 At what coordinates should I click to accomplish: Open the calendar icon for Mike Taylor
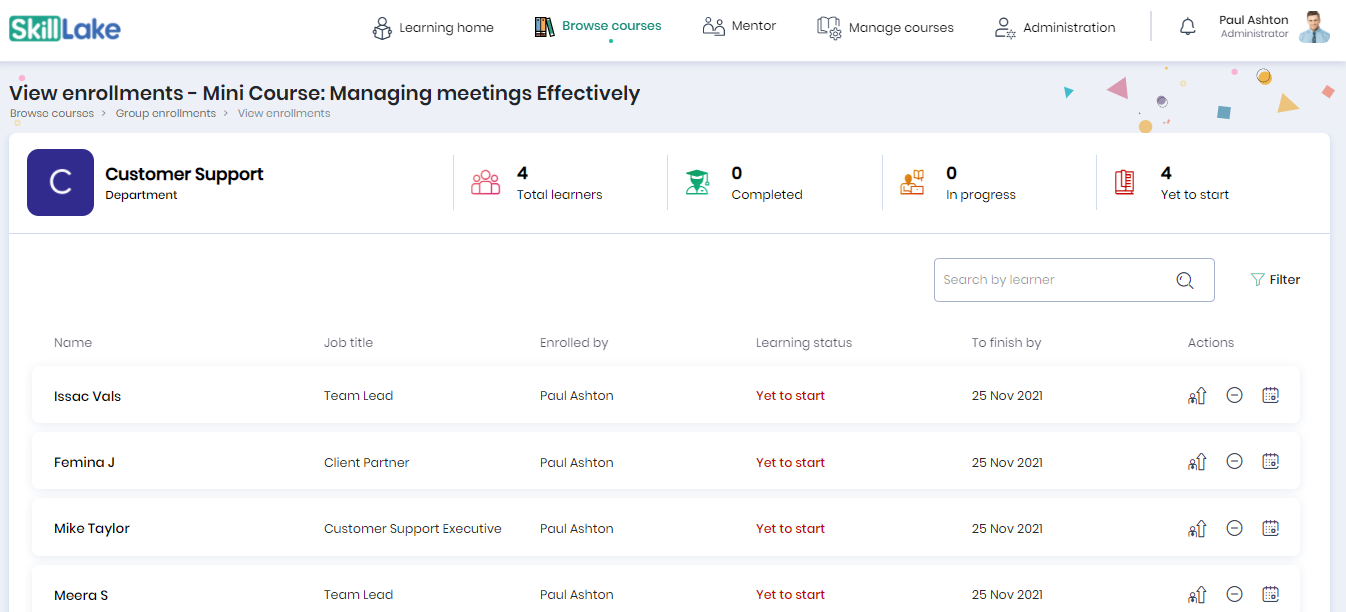pyautogui.click(x=1270, y=528)
